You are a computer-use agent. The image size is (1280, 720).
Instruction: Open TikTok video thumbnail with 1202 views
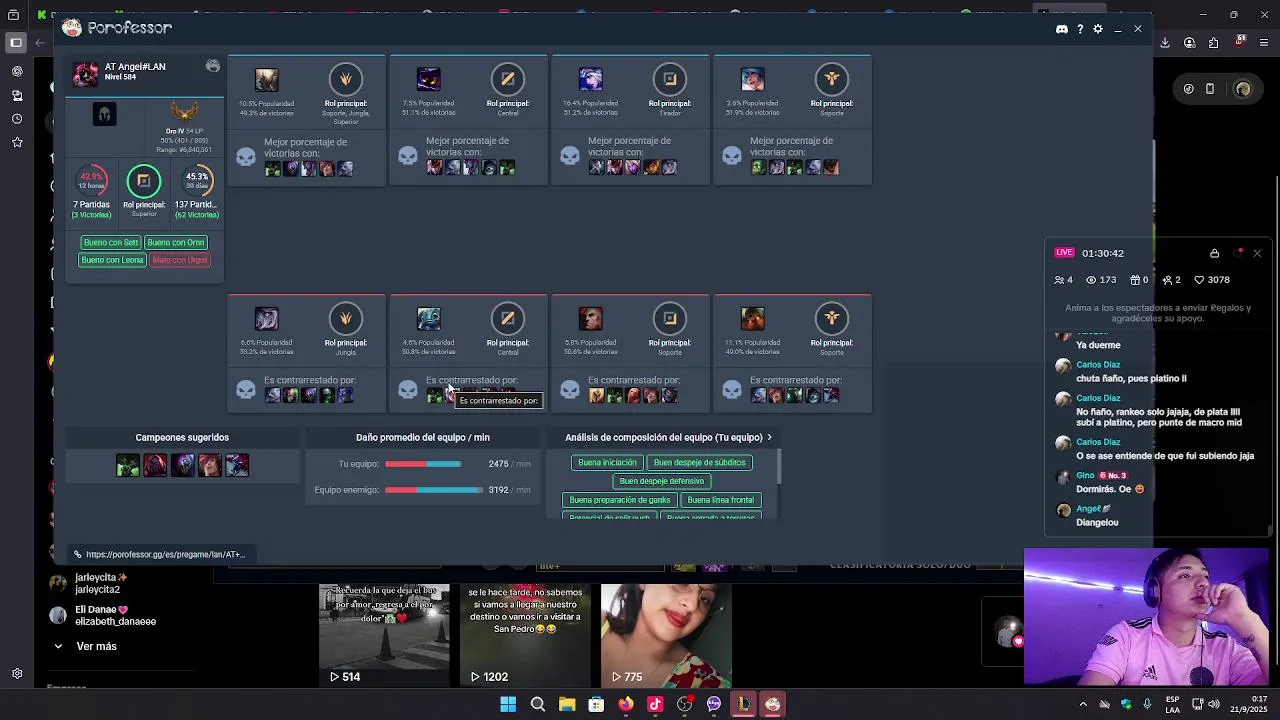(525, 636)
